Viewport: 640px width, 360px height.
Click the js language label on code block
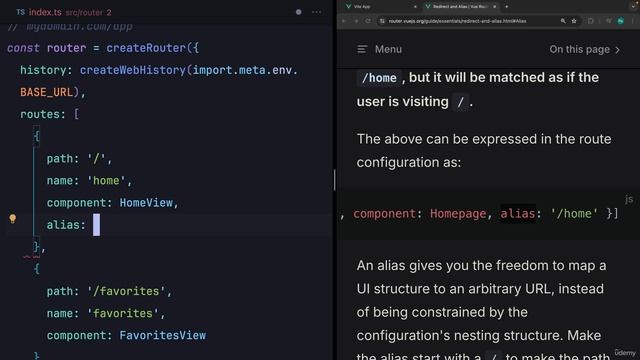629,199
